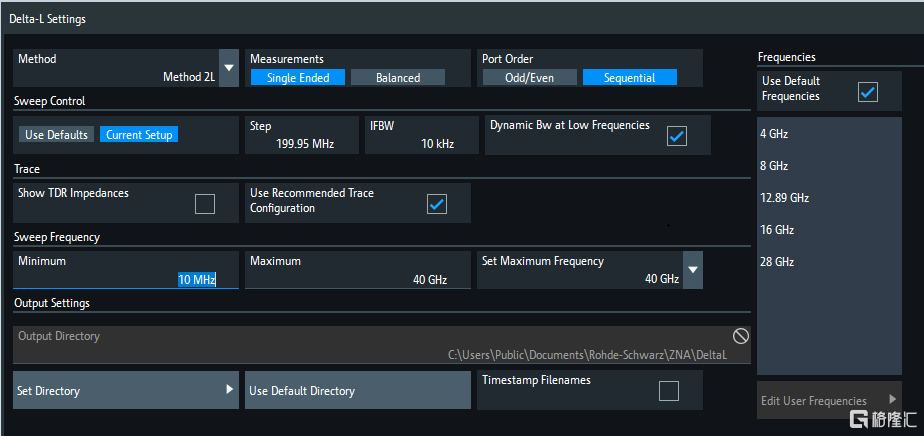Viewport: 924px width, 436px height.
Task: Open the Method dropdown arrow
Action: tap(229, 68)
